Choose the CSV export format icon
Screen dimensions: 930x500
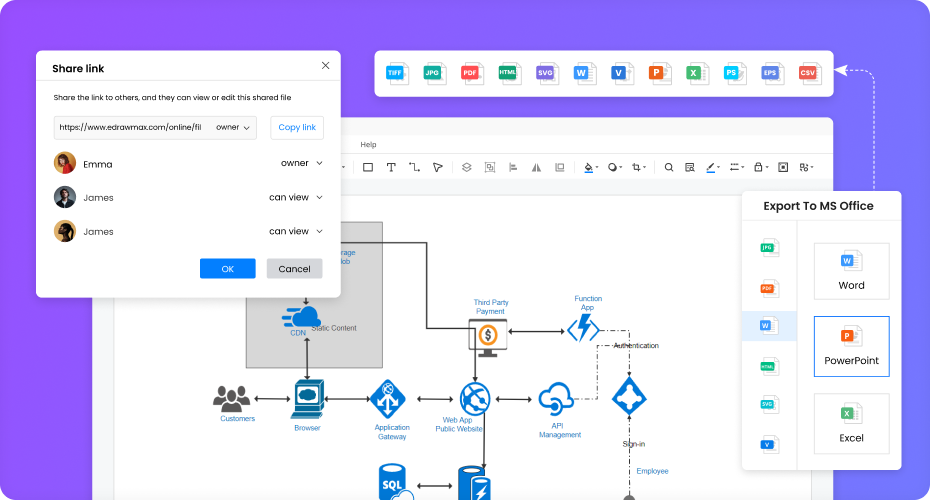(808, 73)
